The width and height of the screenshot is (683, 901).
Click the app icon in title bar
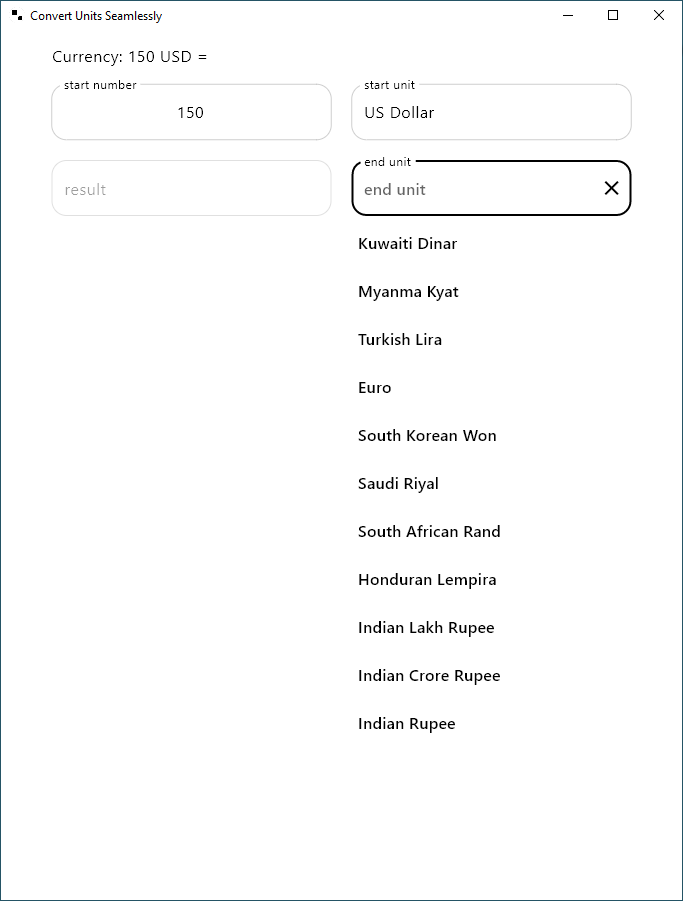[x=17, y=16]
